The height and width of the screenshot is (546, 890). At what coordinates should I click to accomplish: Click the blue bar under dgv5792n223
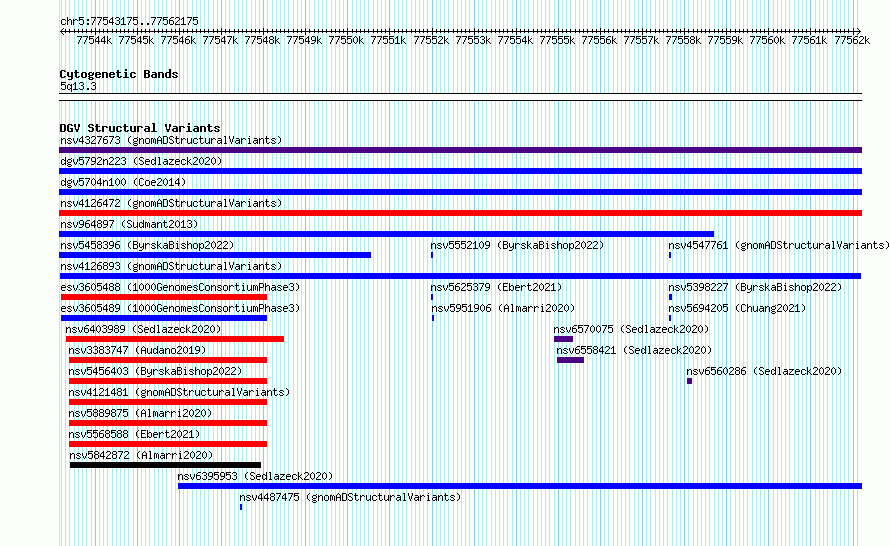[x=460, y=171]
